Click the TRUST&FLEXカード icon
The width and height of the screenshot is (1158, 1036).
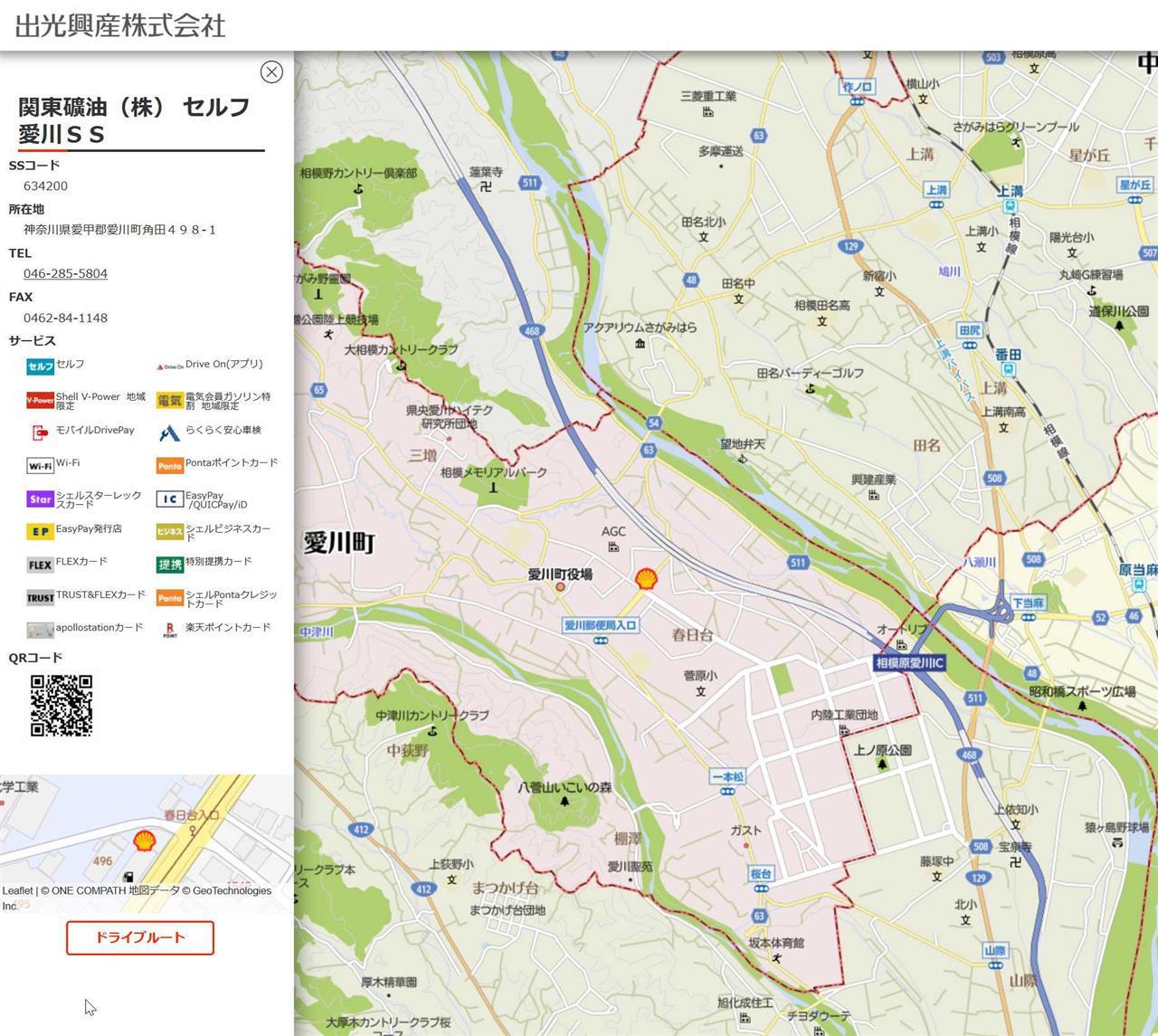coord(40,598)
